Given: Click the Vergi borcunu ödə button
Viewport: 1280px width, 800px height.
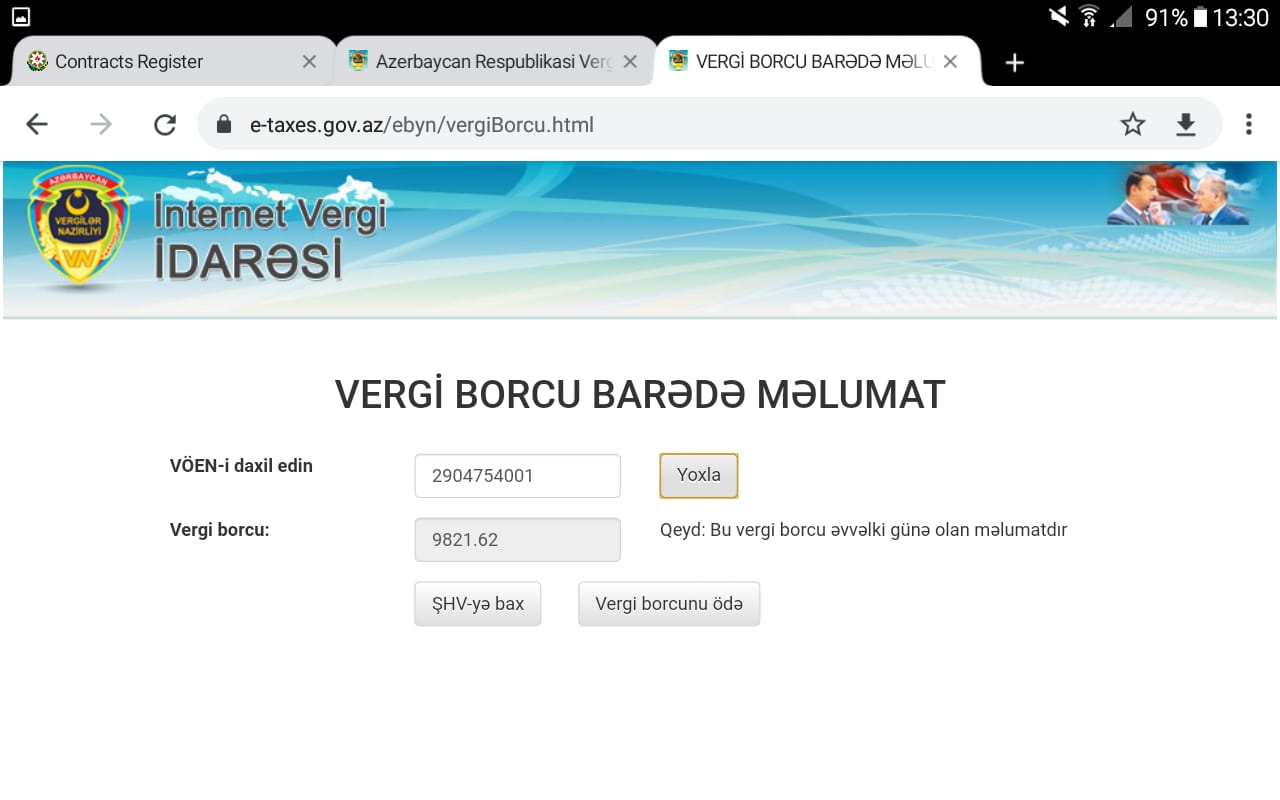Looking at the screenshot, I should 669,604.
